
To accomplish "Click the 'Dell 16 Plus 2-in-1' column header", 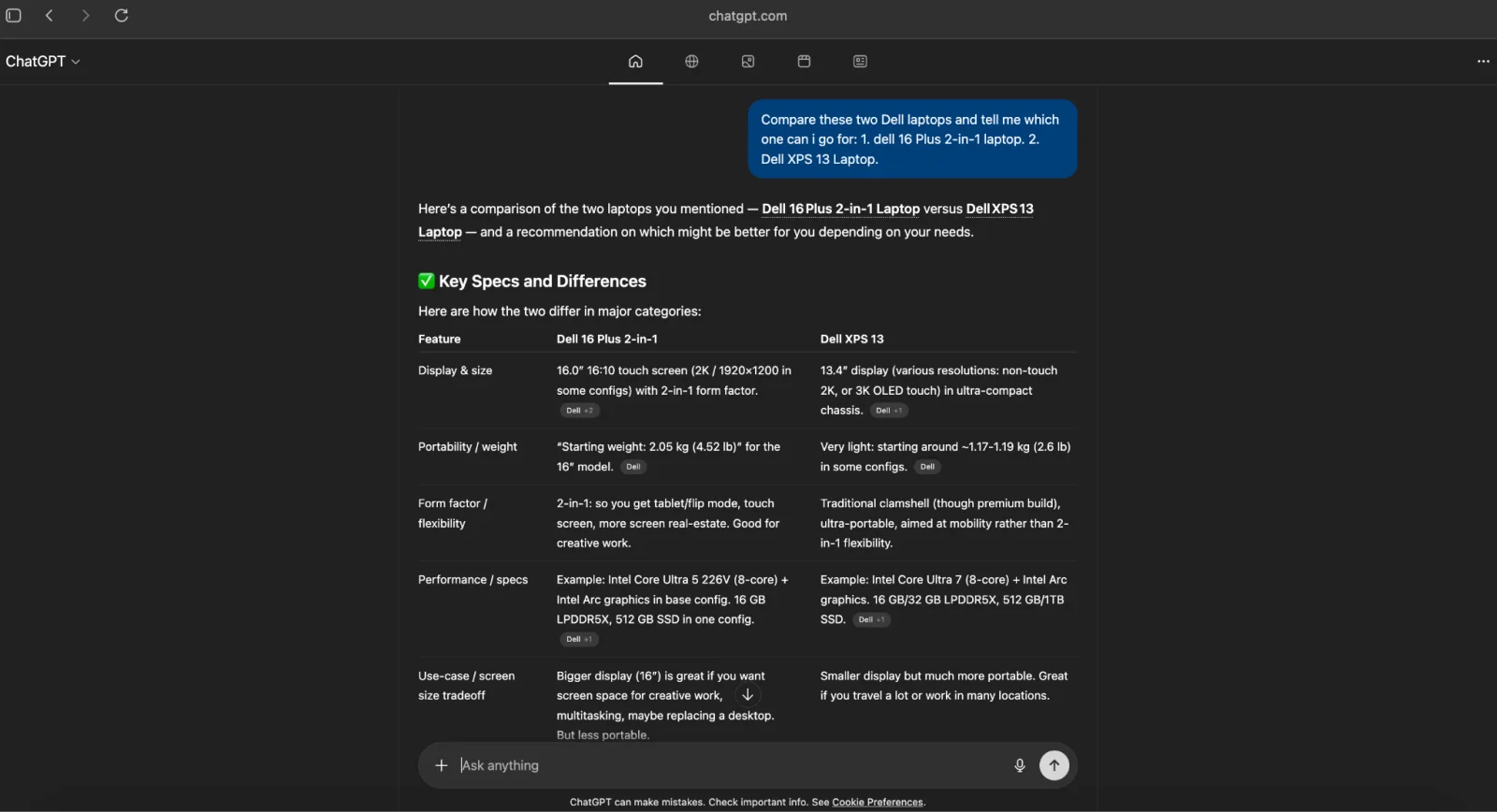I will 607,339.
